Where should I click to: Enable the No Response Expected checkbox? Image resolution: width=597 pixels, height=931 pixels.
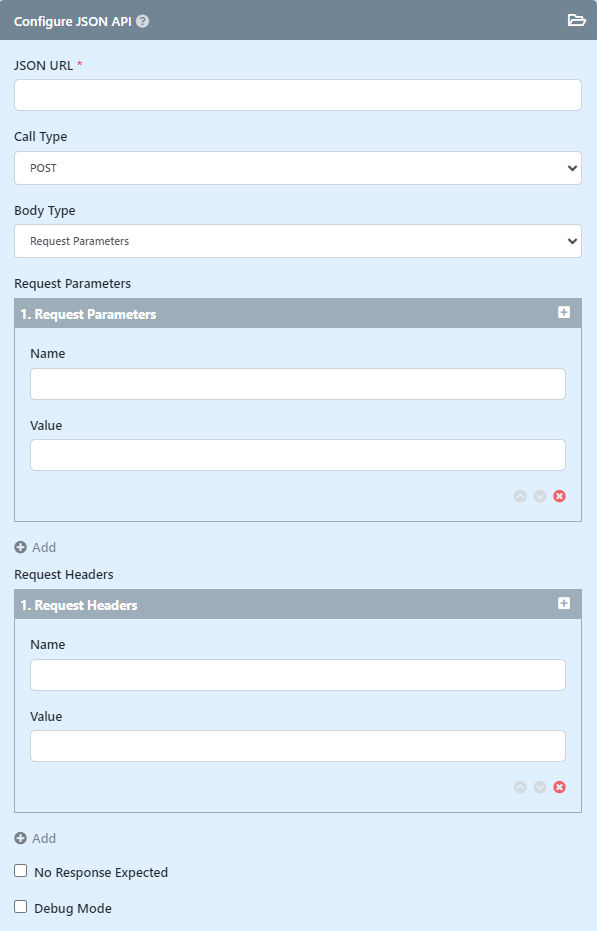tap(21, 871)
